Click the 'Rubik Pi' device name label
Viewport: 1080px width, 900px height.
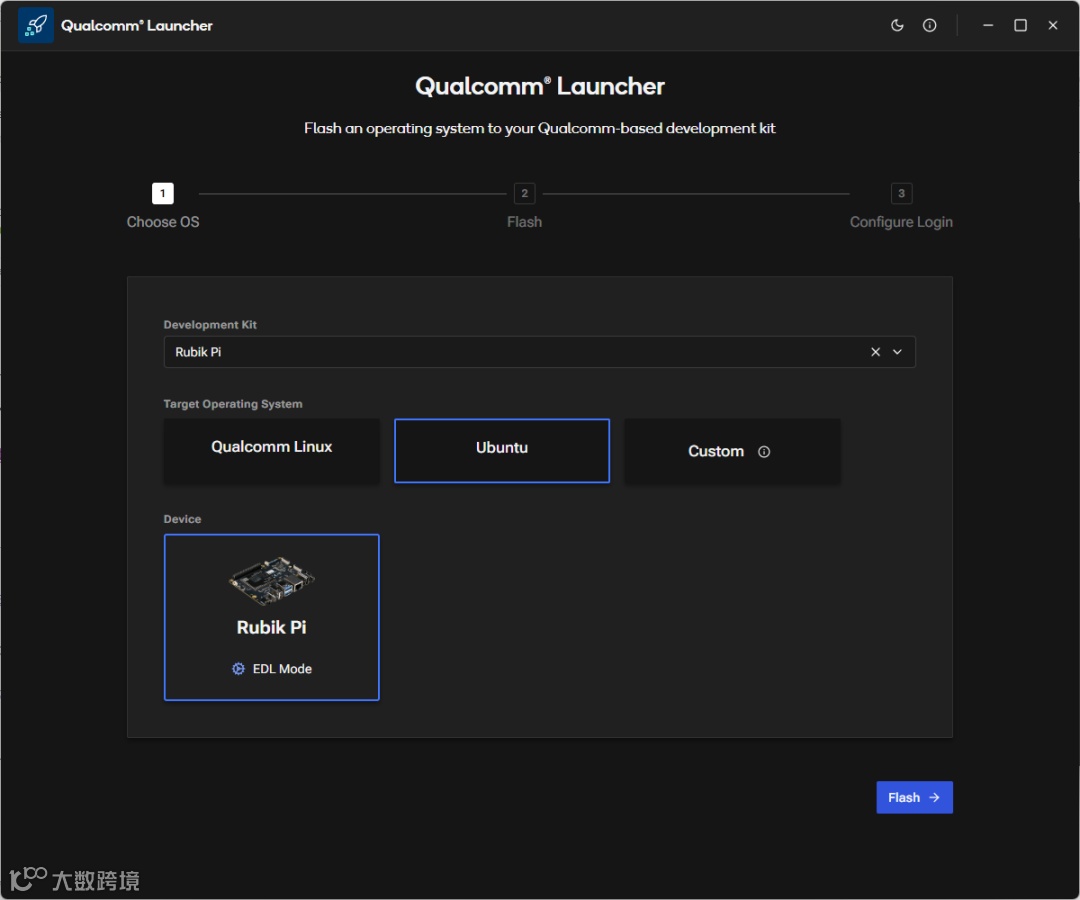click(271, 627)
